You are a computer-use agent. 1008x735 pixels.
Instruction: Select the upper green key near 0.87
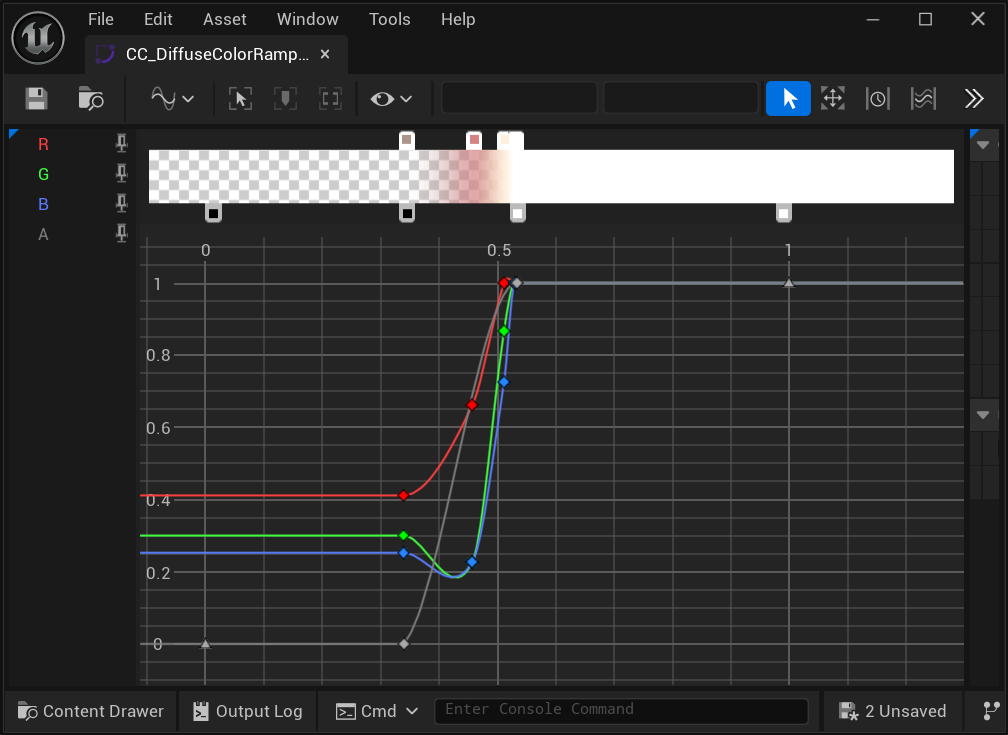click(x=504, y=331)
